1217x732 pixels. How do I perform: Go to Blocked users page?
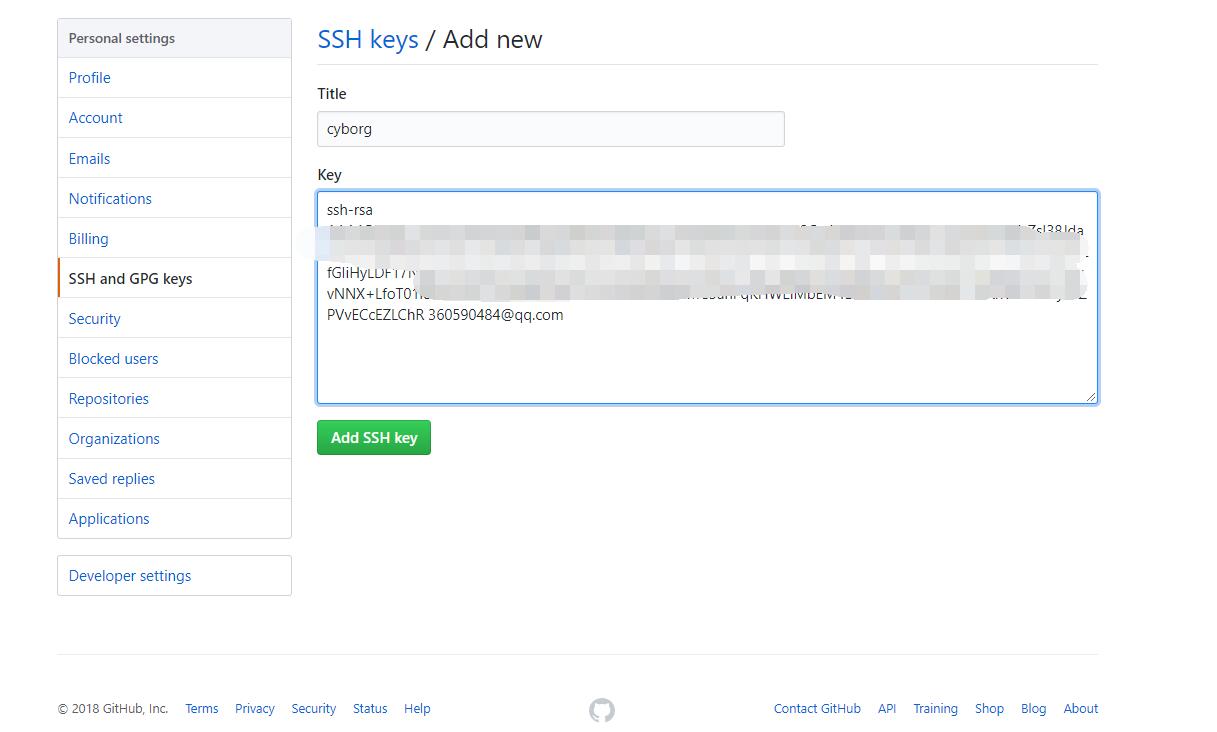(x=174, y=358)
